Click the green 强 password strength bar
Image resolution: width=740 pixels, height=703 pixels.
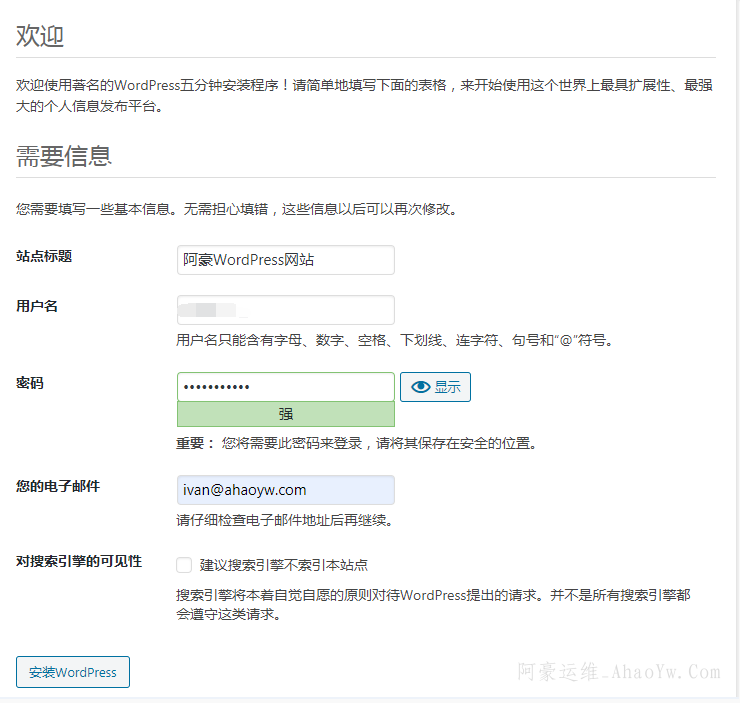click(285, 414)
